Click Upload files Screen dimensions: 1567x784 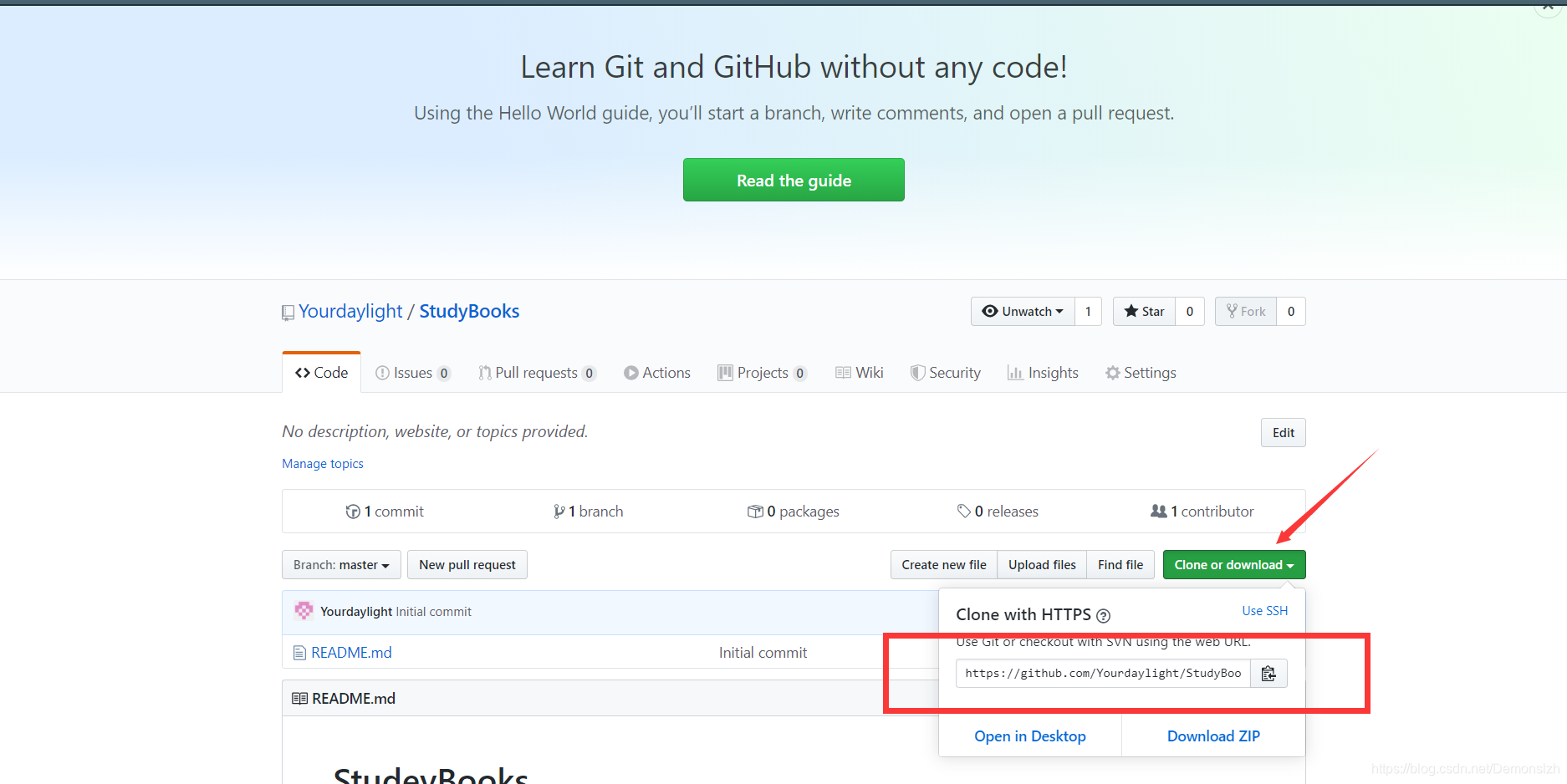1042,564
